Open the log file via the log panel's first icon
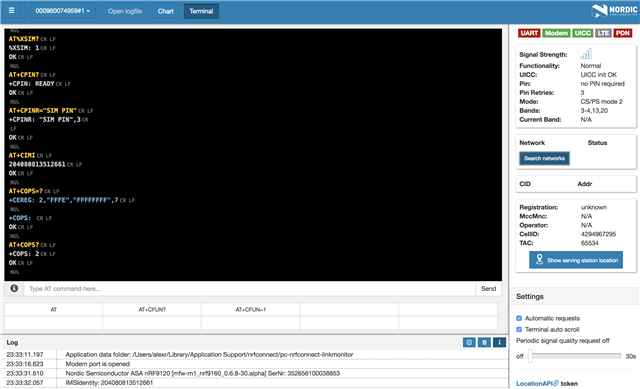Viewport: 640px width, 389px height. pos(469,342)
